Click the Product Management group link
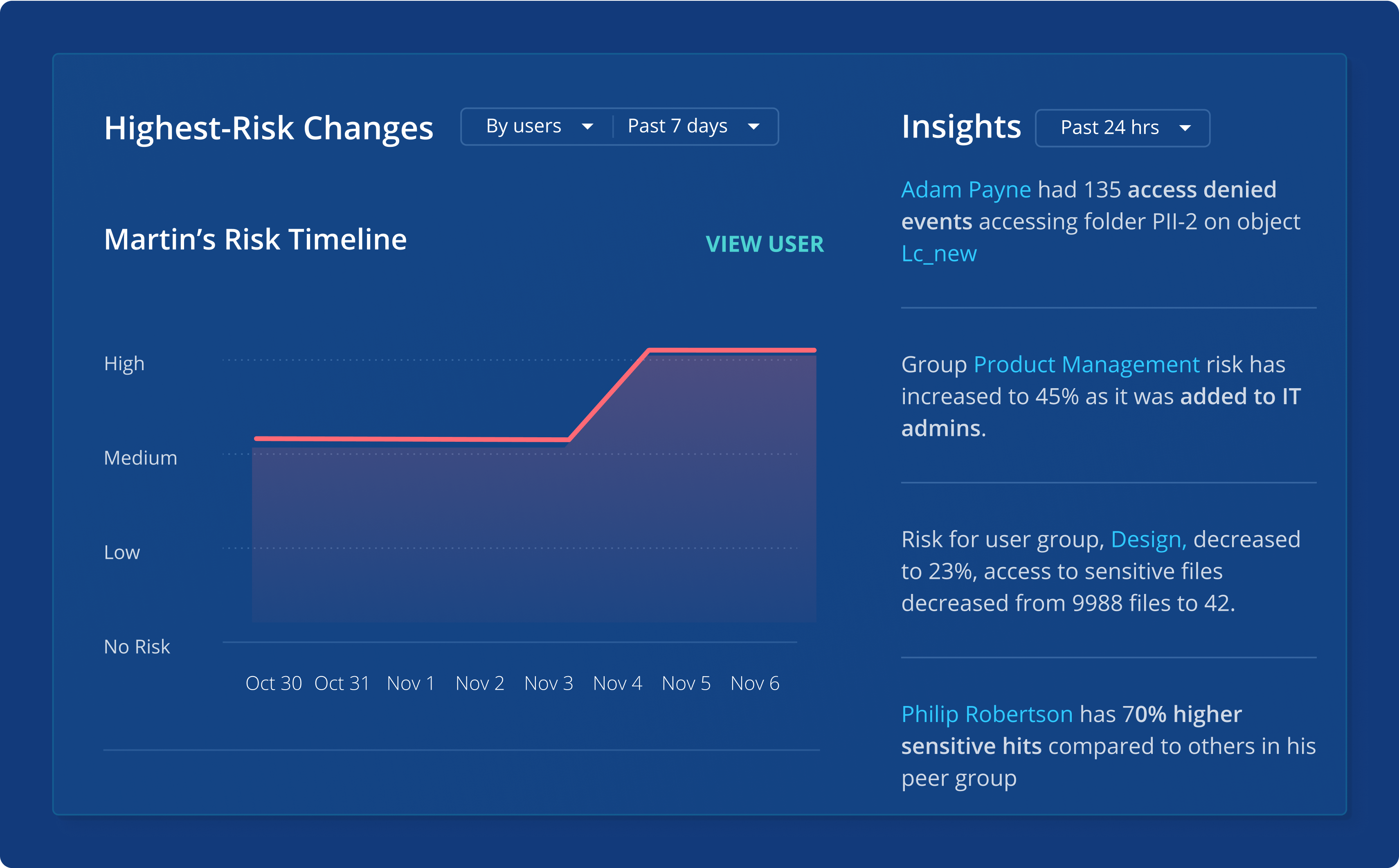This screenshot has width=1399, height=868. click(x=1086, y=364)
